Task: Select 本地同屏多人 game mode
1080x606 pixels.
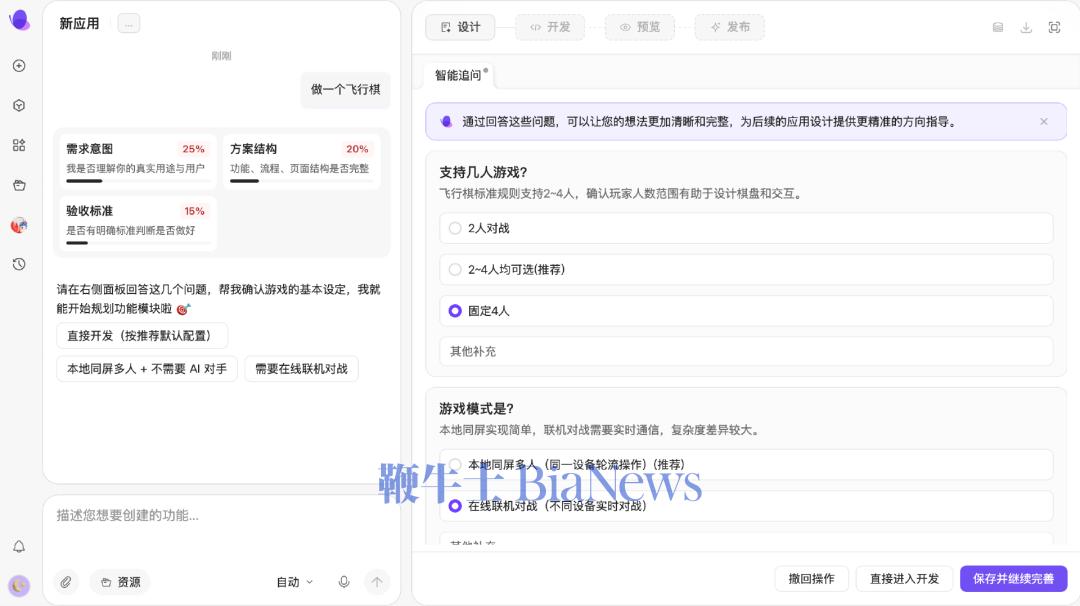Action: tap(746, 465)
